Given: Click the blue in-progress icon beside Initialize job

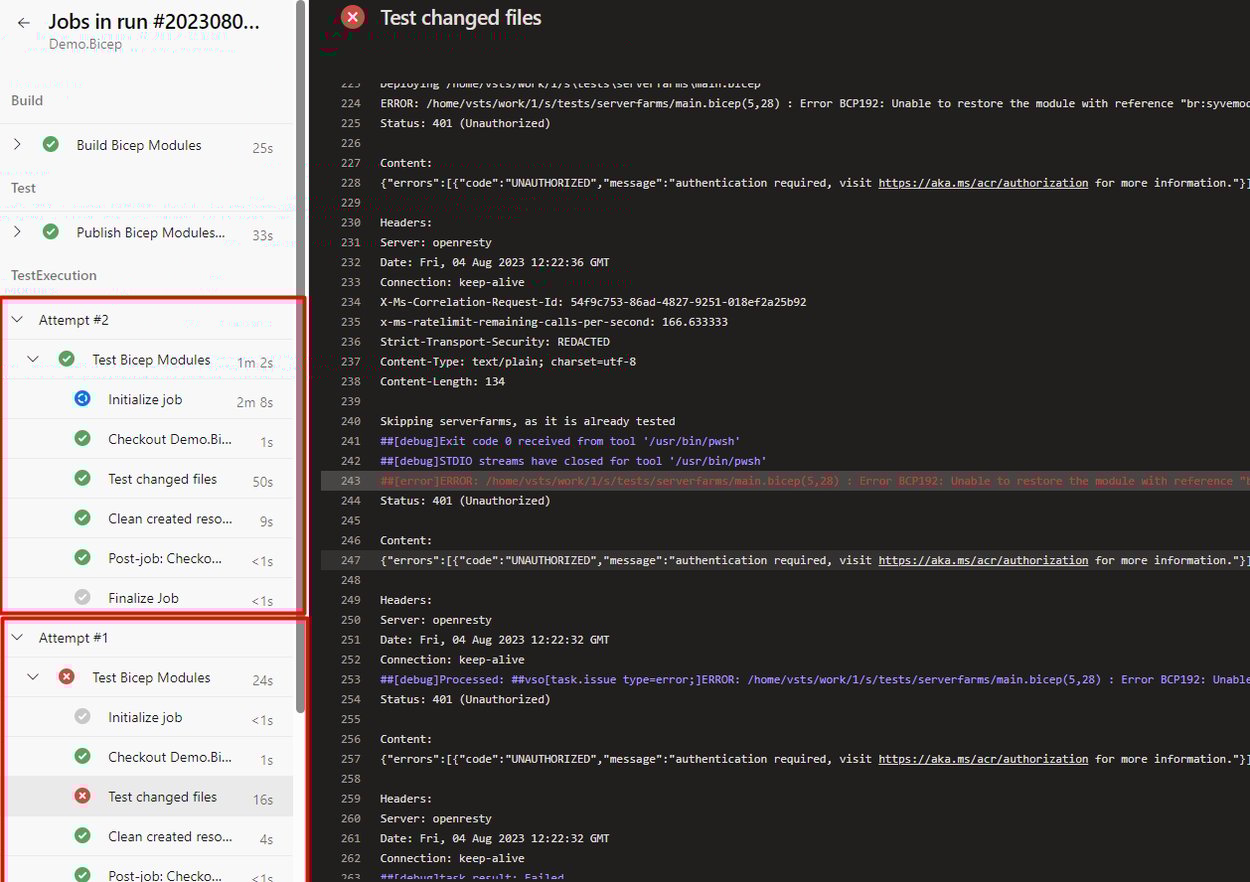Looking at the screenshot, I should coord(82,398).
